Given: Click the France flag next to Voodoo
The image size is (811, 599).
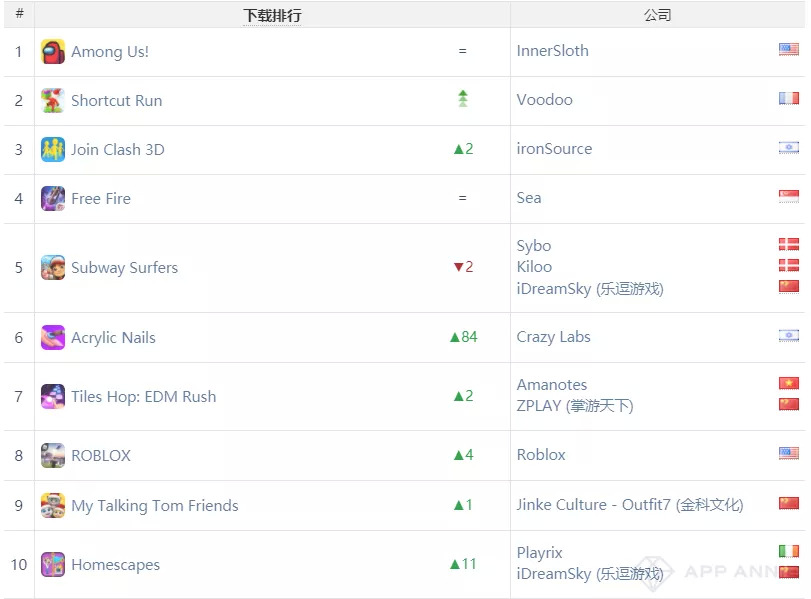Looking at the screenshot, I should point(788,99).
